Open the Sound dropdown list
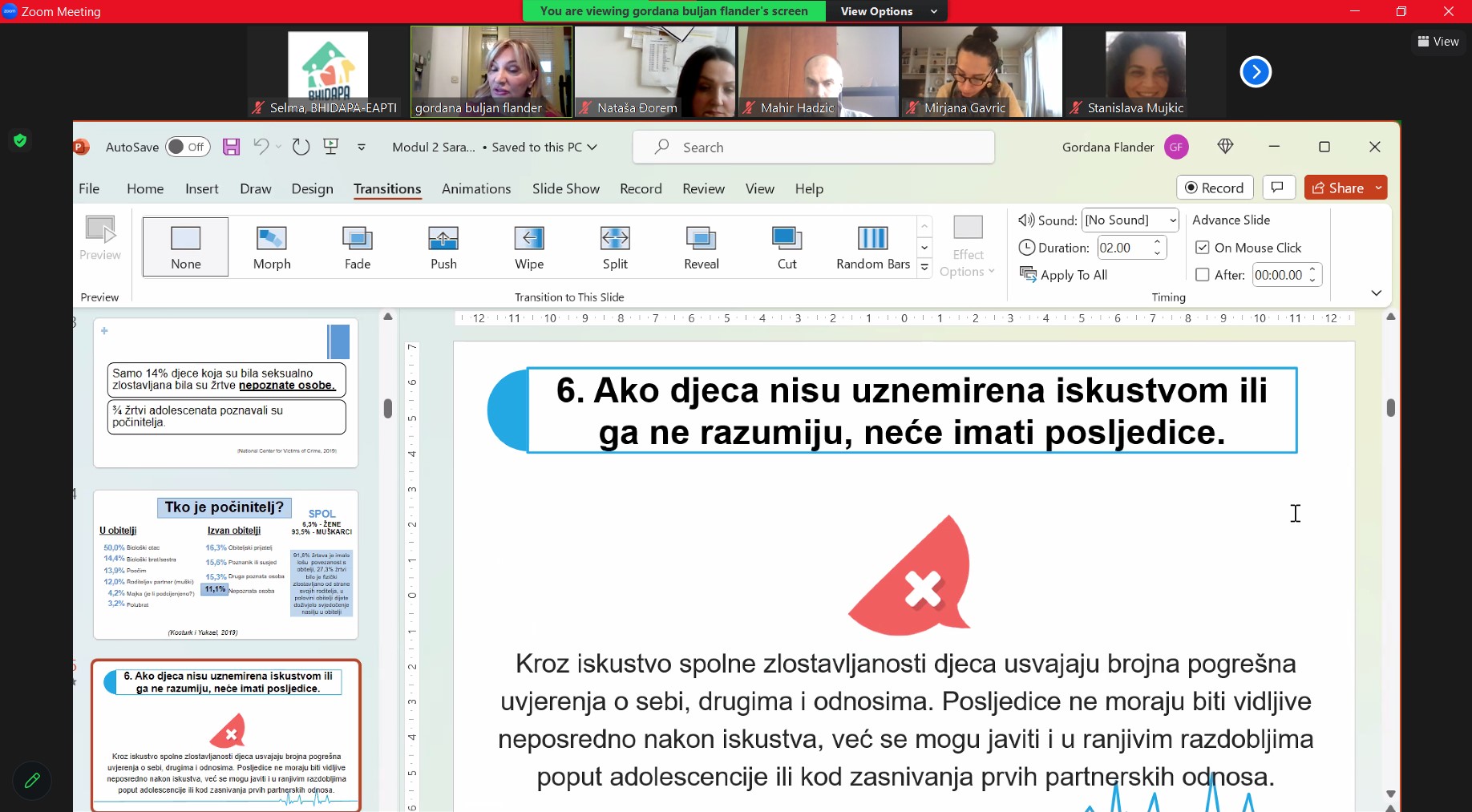This screenshot has height=812, width=1472. [1173, 220]
